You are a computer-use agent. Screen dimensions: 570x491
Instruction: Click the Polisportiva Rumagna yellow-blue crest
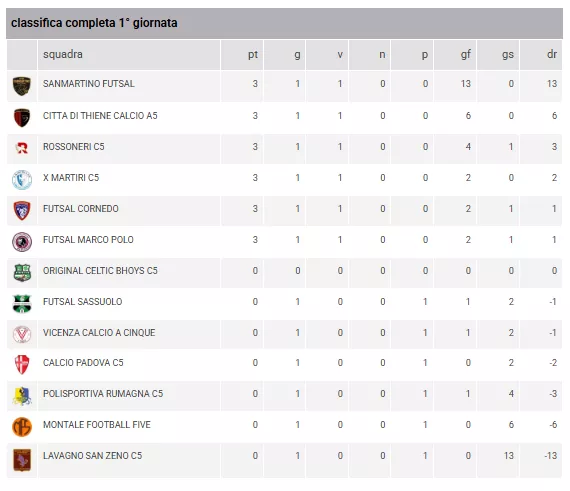point(22,396)
